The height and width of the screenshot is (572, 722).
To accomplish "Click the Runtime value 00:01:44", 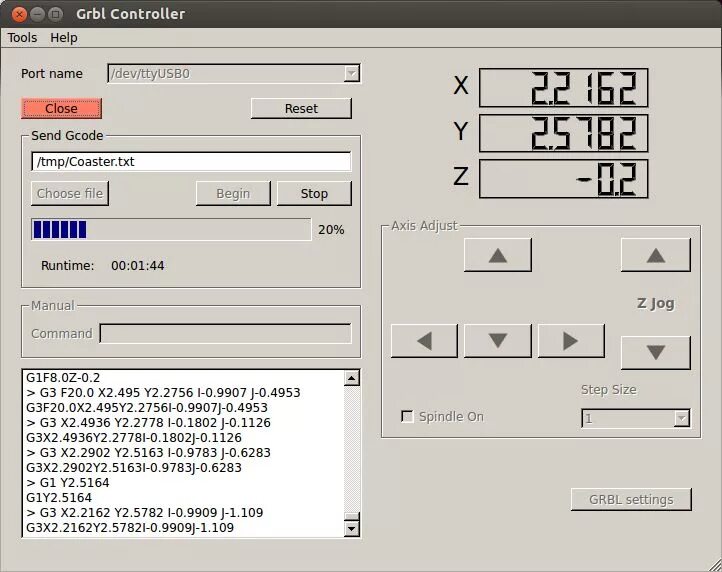I will pyautogui.click(x=138, y=266).
